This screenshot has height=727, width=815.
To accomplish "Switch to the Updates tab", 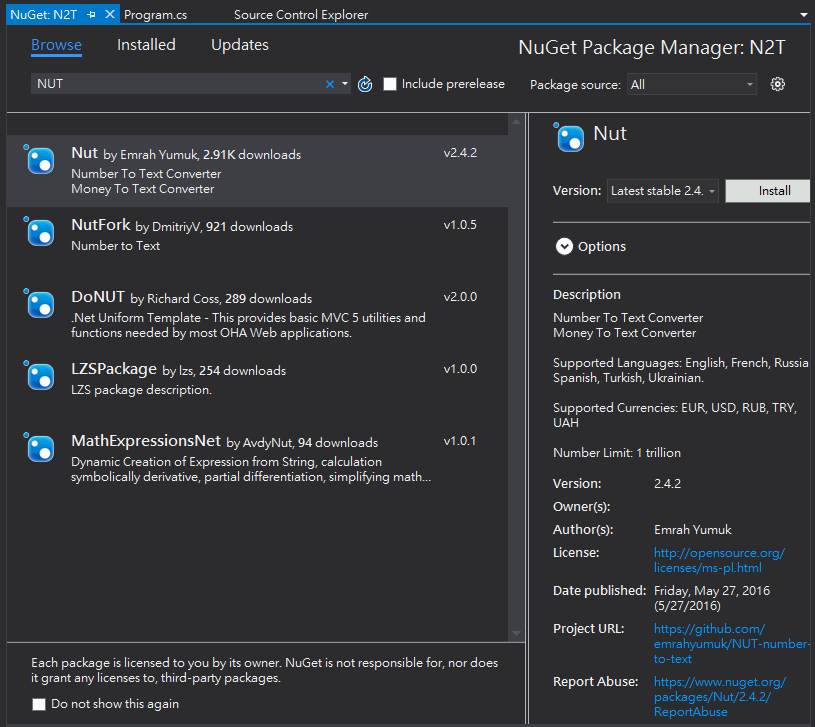I will point(240,45).
